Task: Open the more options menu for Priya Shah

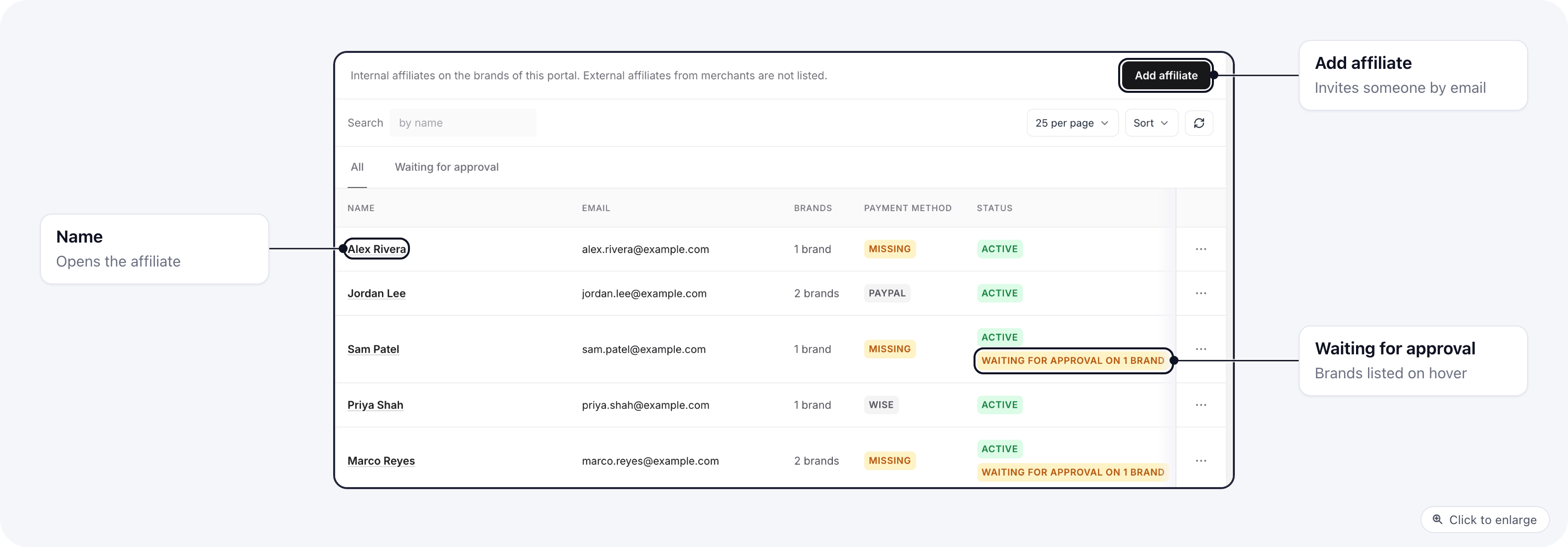Action: 1200,405
